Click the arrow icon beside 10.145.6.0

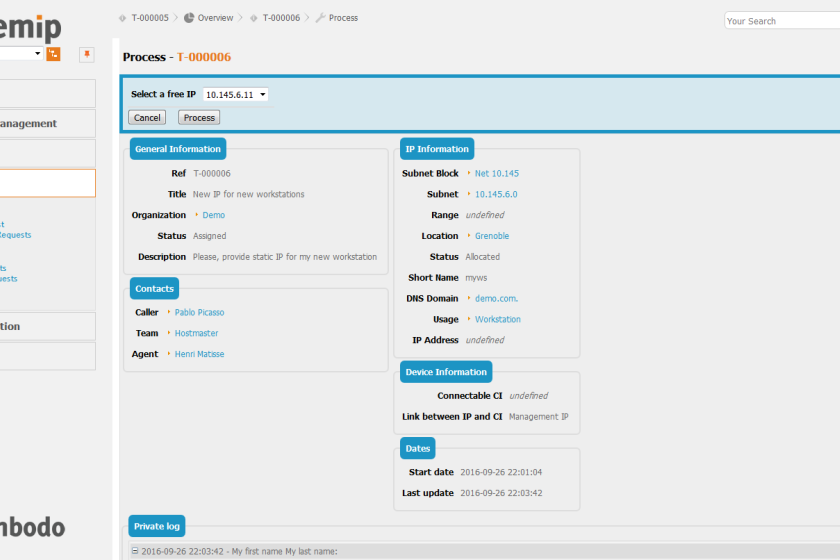pos(469,193)
